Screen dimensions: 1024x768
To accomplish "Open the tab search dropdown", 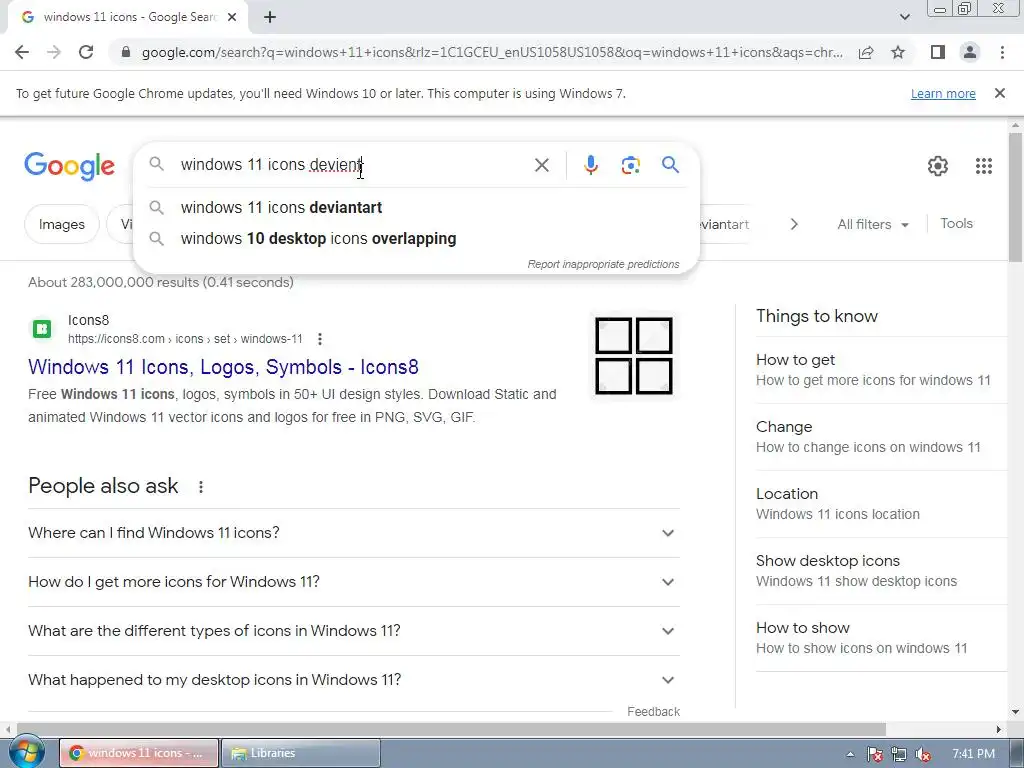I will pos(904,17).
